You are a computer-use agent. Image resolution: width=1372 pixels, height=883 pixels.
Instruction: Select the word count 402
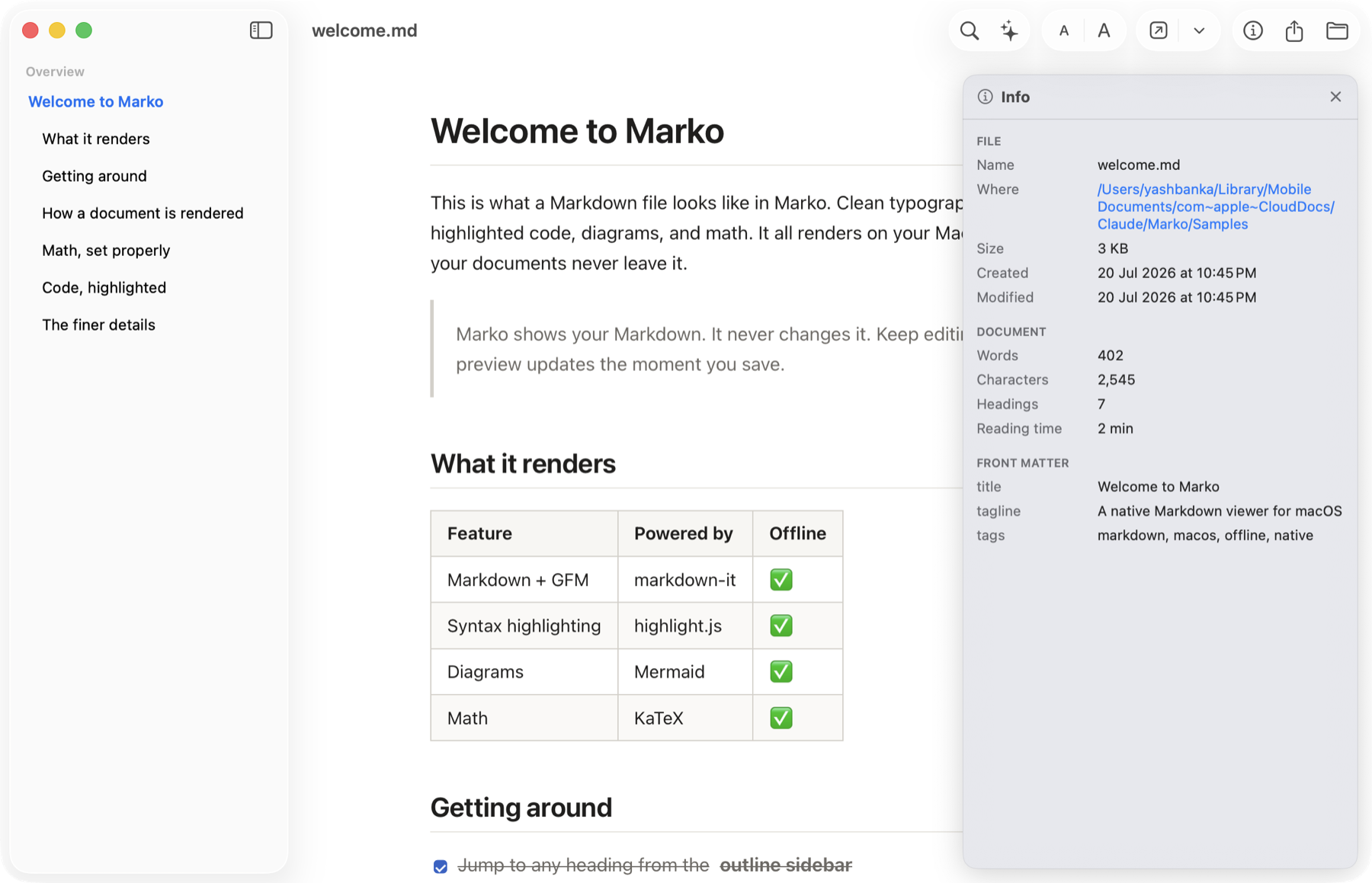pyautogui.click(x=1110, y=355)
